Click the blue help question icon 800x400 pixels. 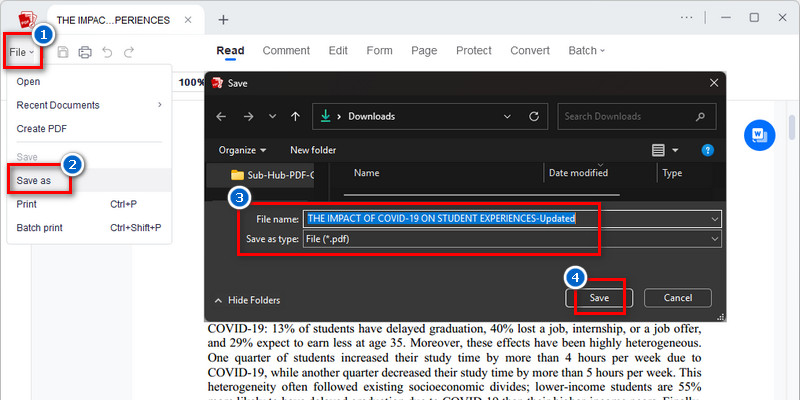click(x=708, y=150)
